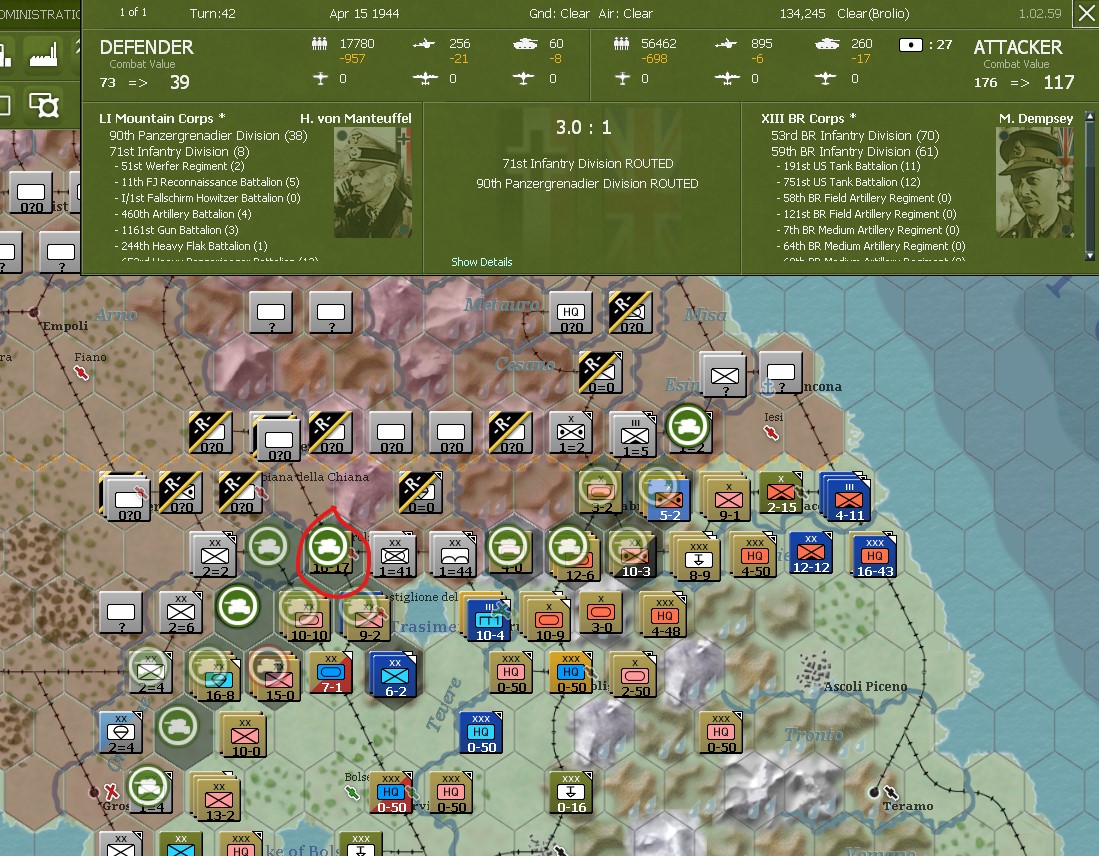Click the 71st Infantry Division ROUTED result

[x=587, y=163]
